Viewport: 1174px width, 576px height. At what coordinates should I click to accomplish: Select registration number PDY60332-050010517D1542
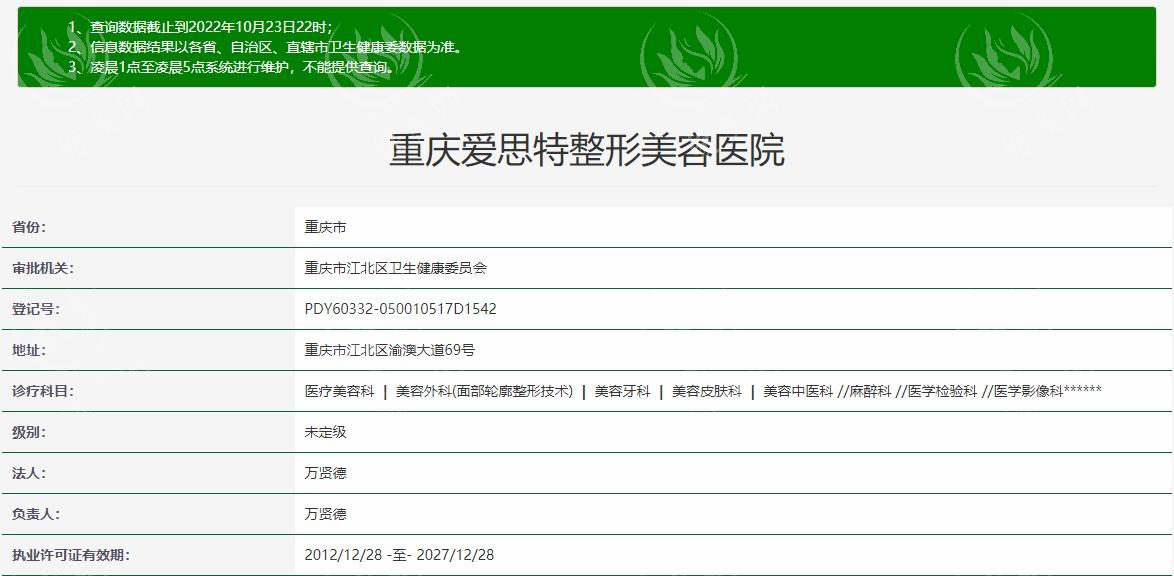pos(401,309)
